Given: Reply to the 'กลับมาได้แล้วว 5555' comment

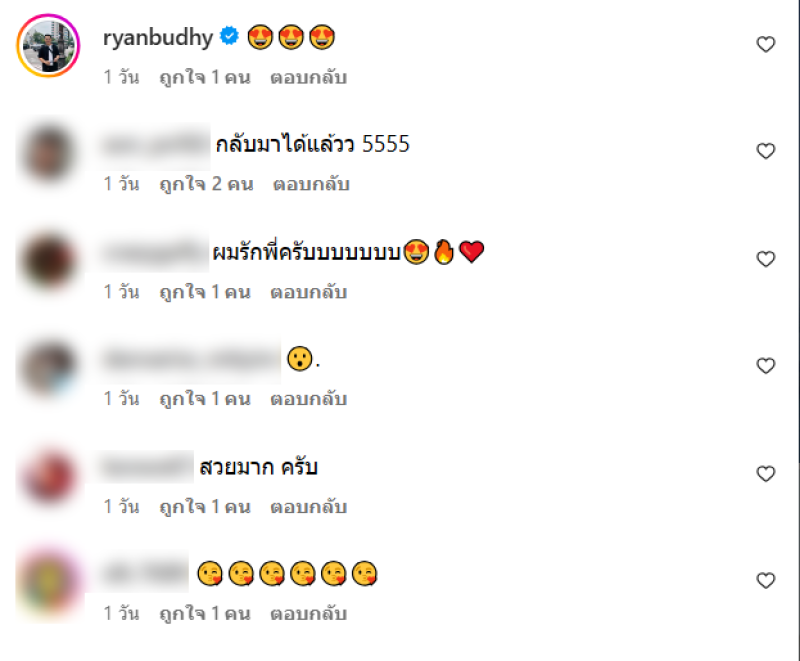Looking at the screenshot, I should tap(311, 184).
